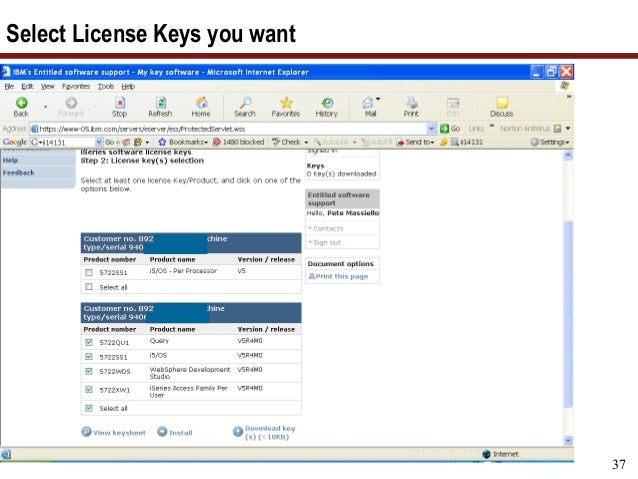Uncheck the 5722SS1 i5/OS V5R4M0 checkbox
This screenshot has height=479, width=638.
tap(89, 357)
